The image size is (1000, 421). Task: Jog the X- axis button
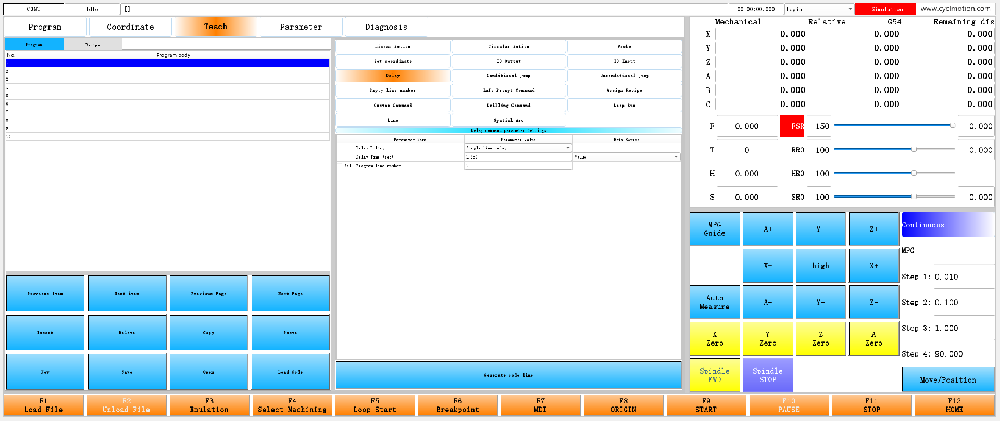click(x=768, y=265)
